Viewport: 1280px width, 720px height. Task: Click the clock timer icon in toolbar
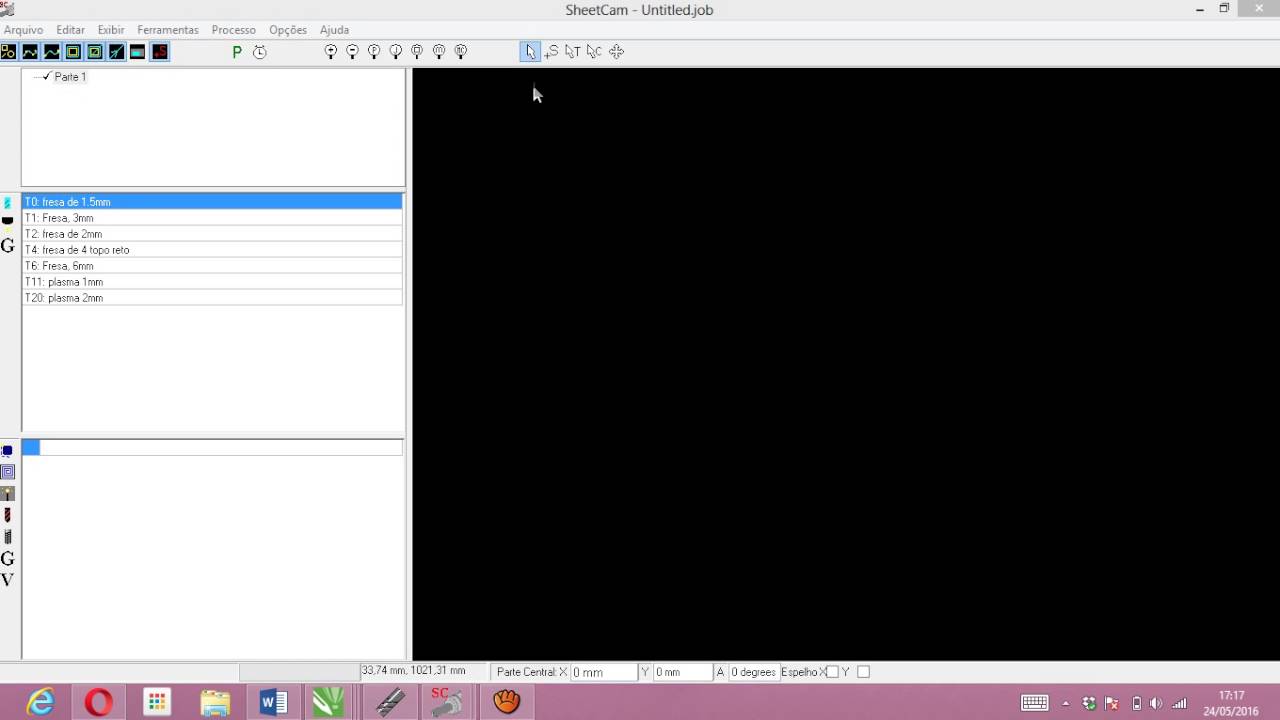pyautogui.click(x=260, y=52)
